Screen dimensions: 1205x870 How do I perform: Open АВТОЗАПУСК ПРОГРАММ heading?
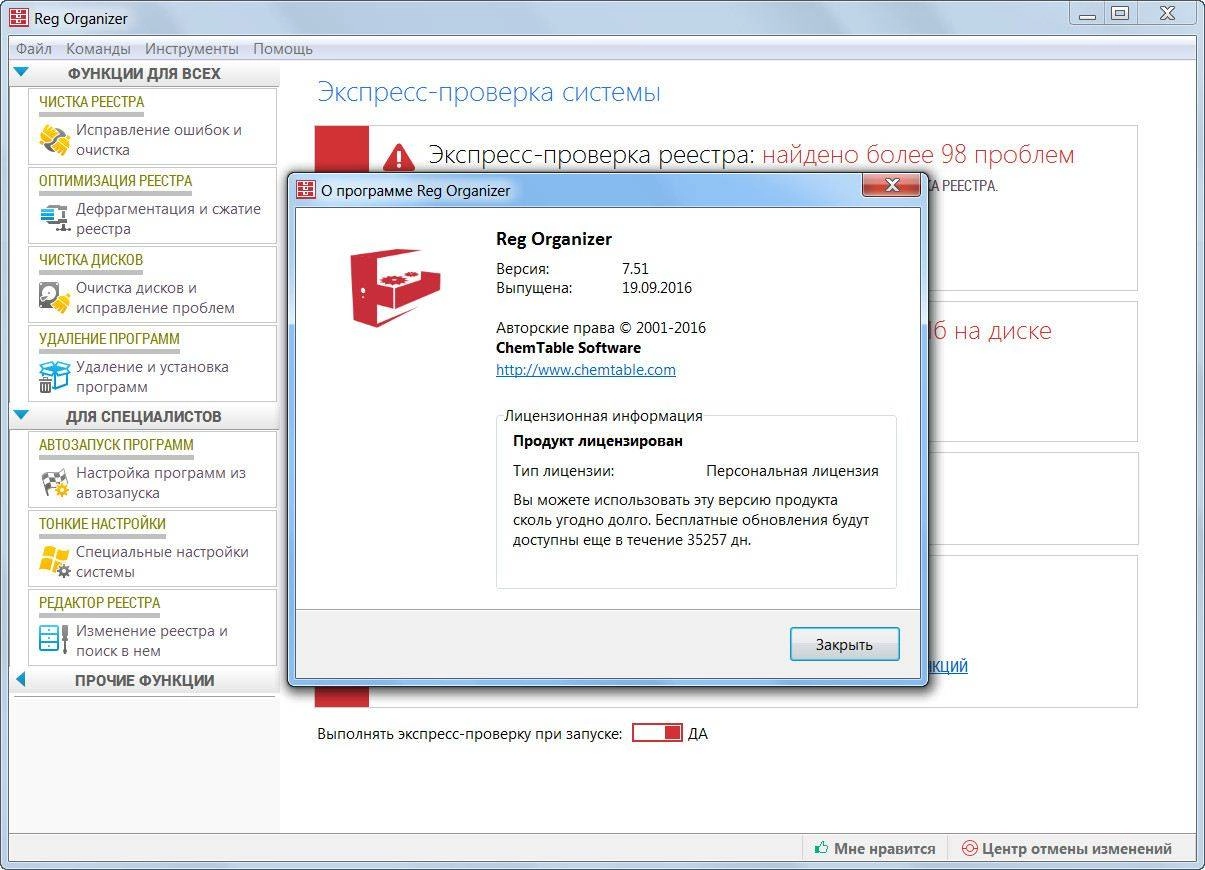click(116, 445)
